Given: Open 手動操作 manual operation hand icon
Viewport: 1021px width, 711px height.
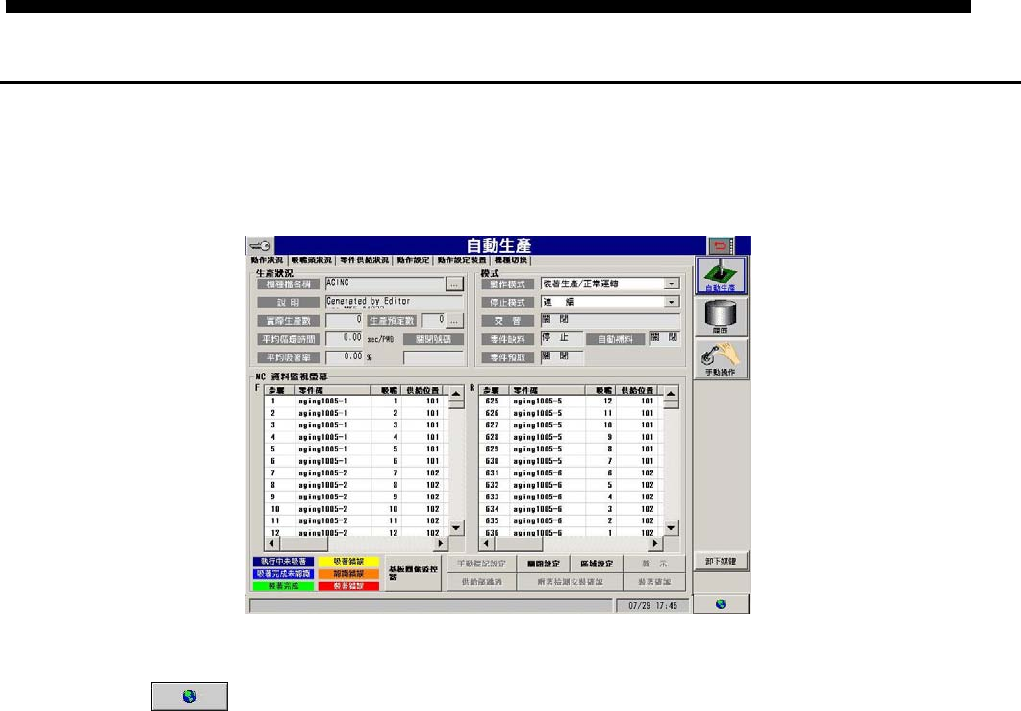Looking at the screenshot, I should pyautogui.click(x=721, y=359).
